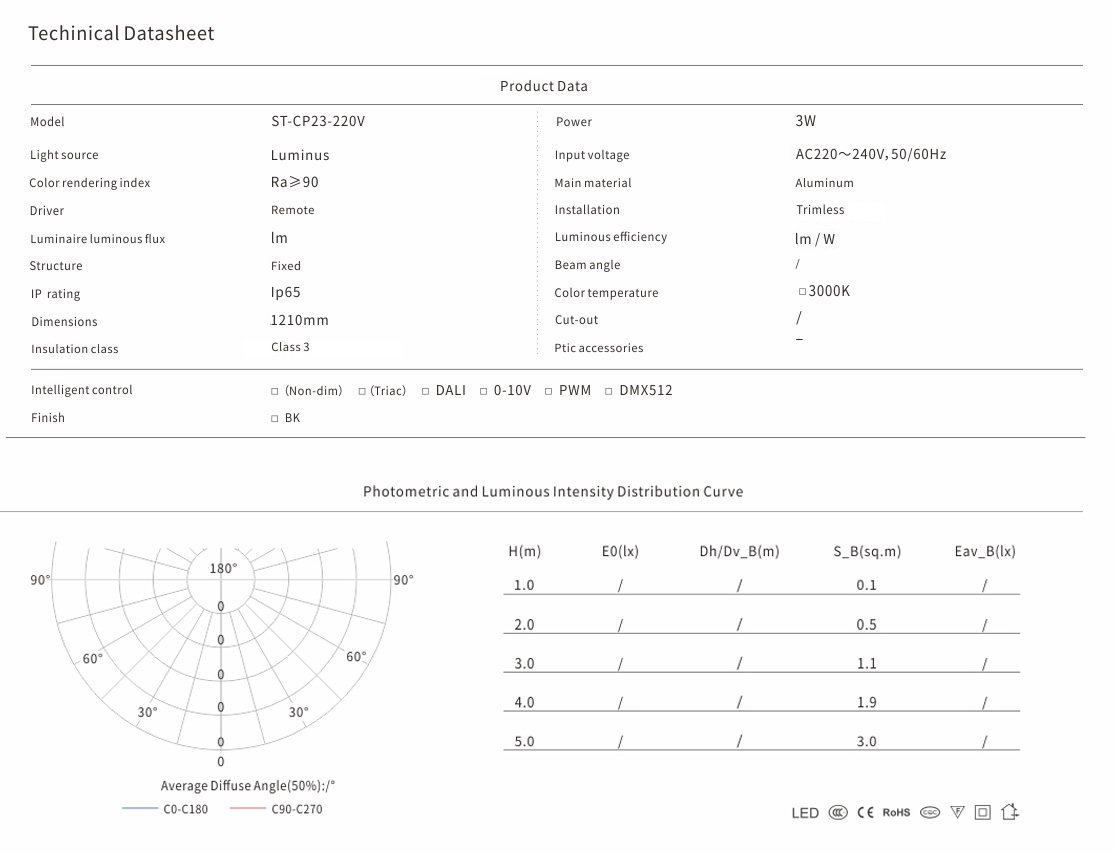Click the LED symbol text
The height and width of the screenshot is (854, 1114).
805,813
